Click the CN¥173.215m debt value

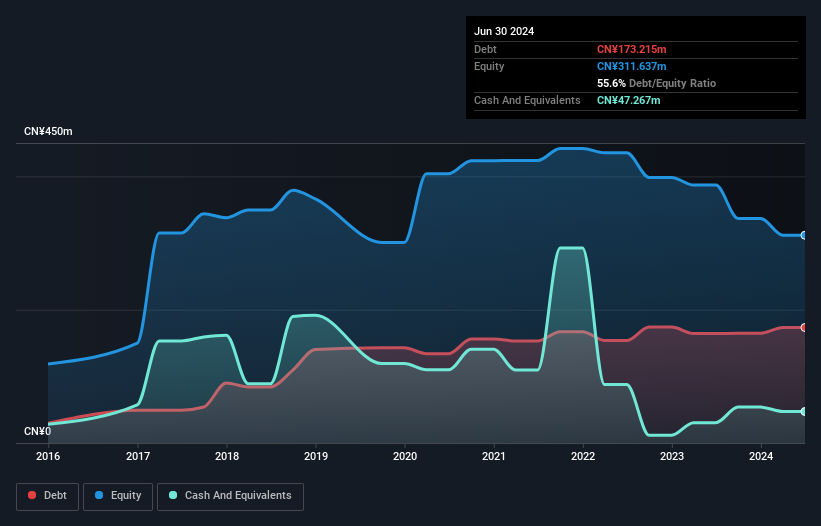point(631,49)
